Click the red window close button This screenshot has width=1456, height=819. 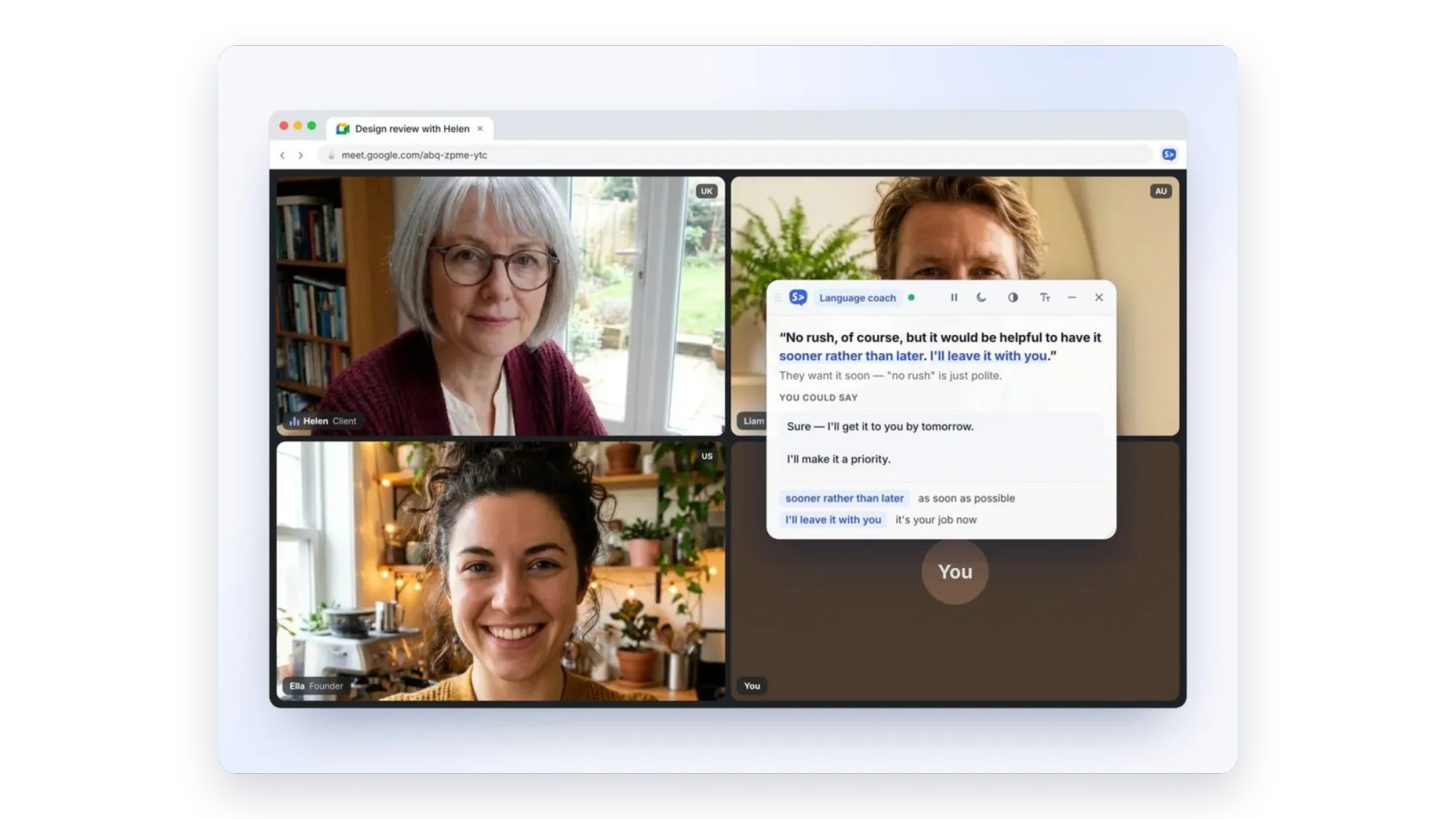coord(284,126)
